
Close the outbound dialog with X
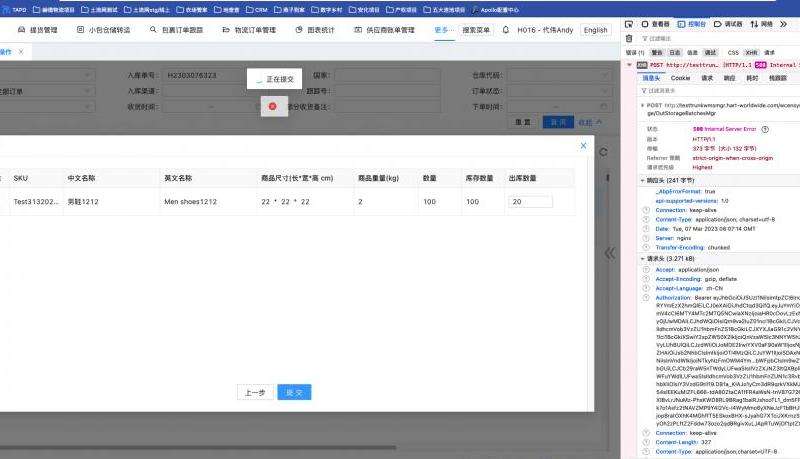pos(584,146)
